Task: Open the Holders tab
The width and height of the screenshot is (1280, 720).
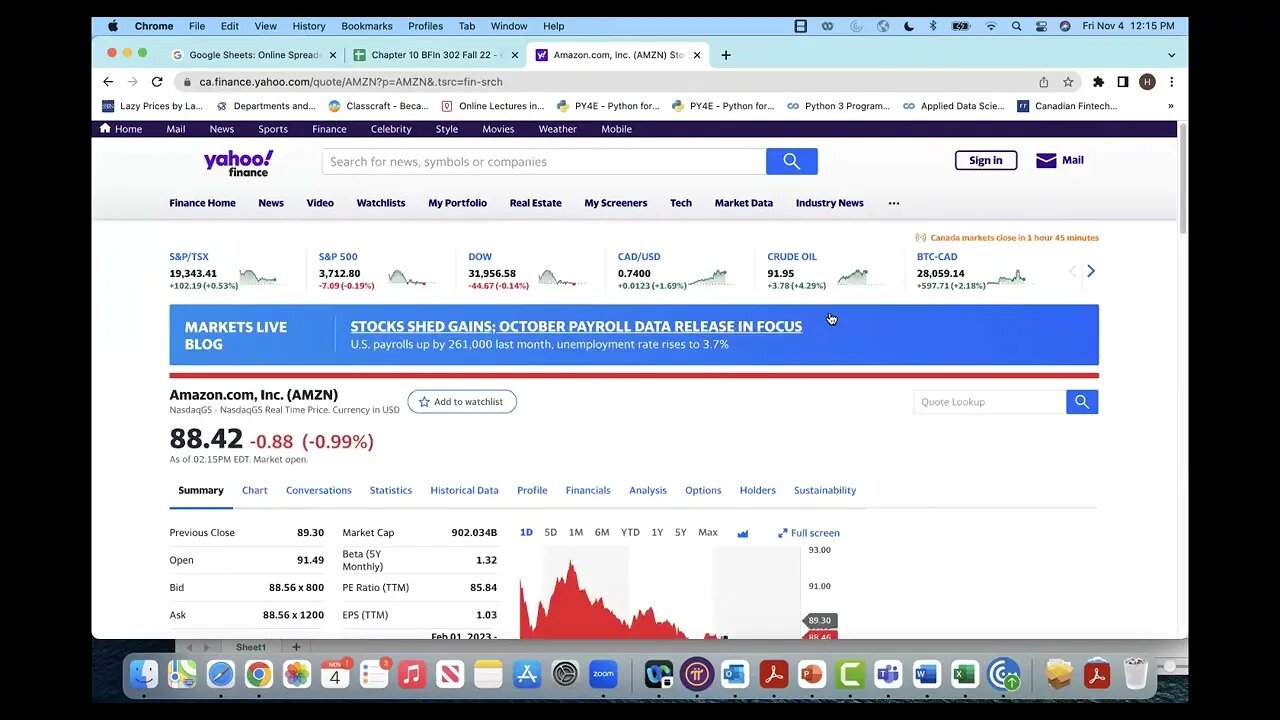Action: coord(757,491)
